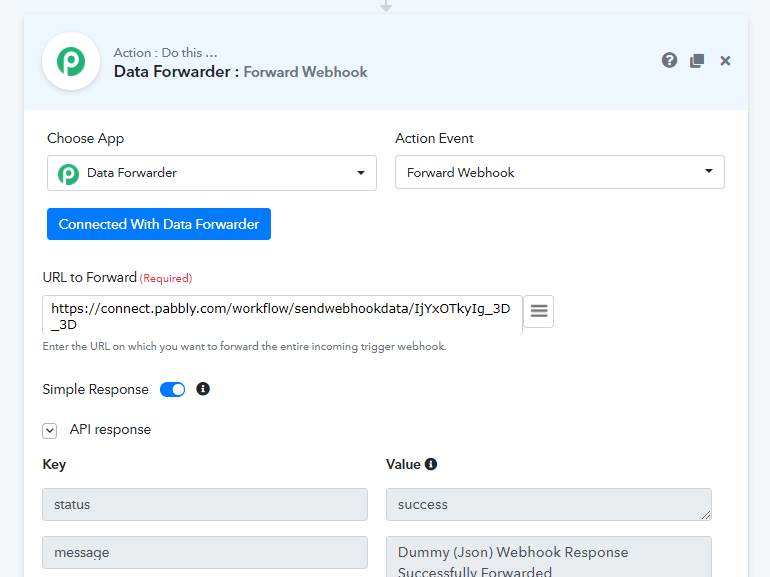Click the Connected With Data Forwarder button
This screenshot has height=577, width=770.
coord(159,224)
